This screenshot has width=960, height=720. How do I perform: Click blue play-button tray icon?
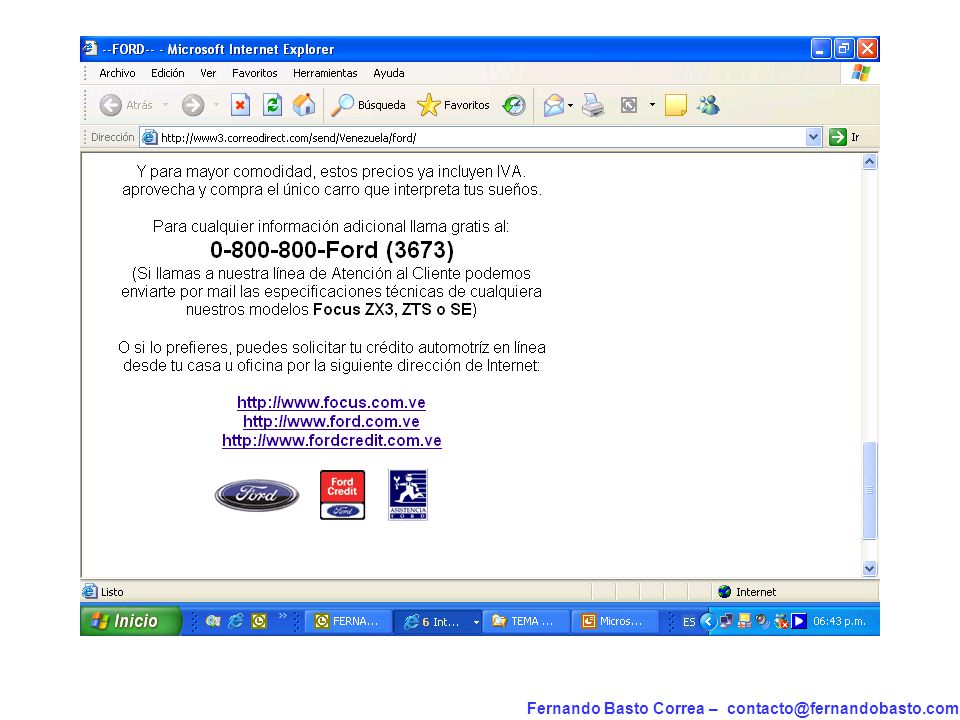[799, 621]
